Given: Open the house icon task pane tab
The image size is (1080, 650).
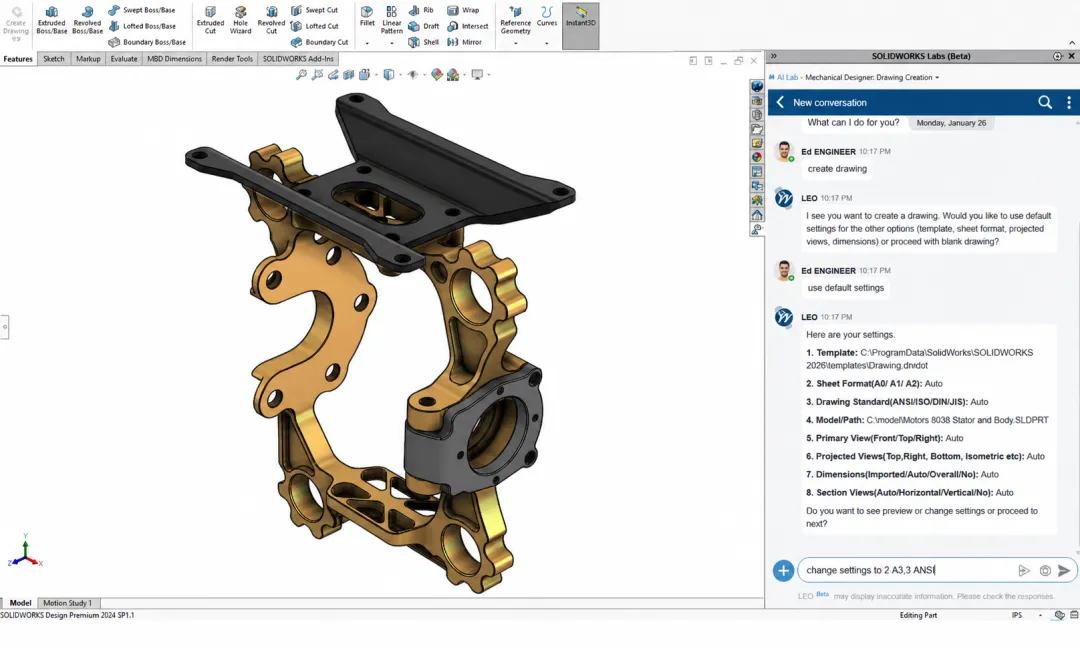Looking at the screenshot, I should coord(757,215).
